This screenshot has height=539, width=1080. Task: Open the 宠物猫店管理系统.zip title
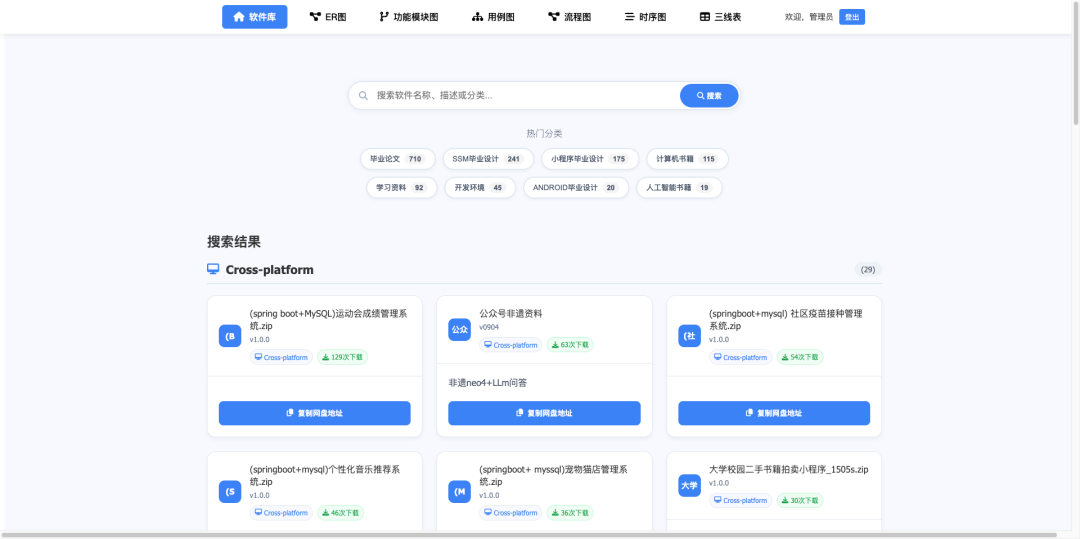[553, 476]
